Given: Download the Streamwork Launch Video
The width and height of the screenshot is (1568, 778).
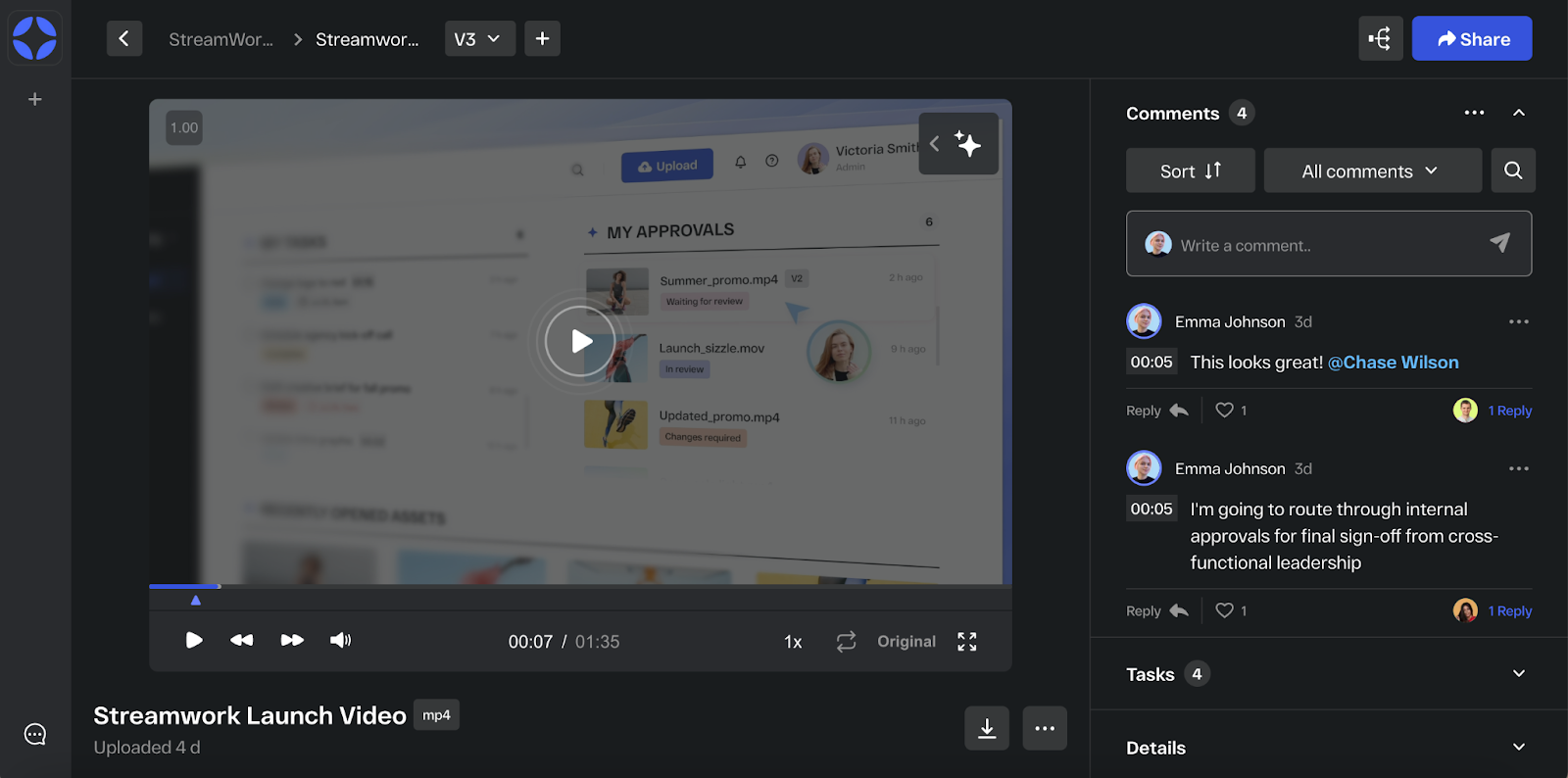Looking at the screenshot, I should [987, 728].
